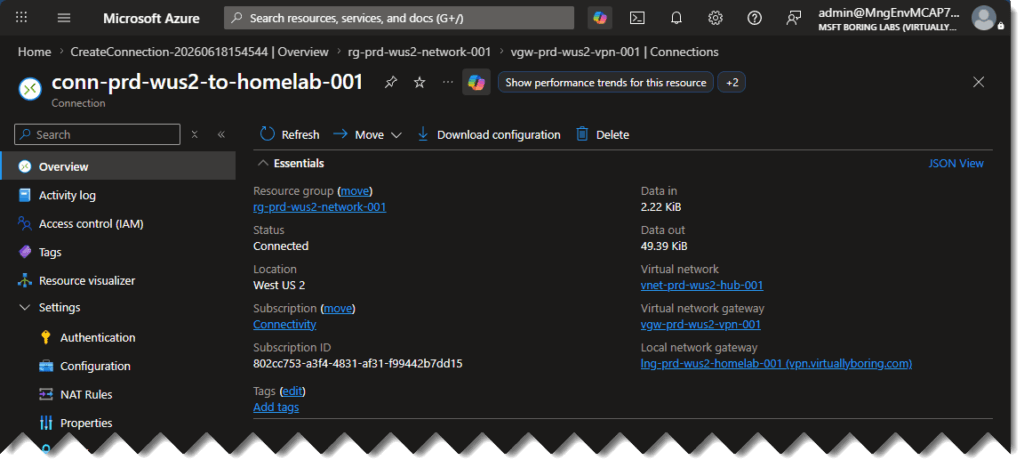Viewport: 1024px width, 468px height.
Task: Click the Copilot icon beside the resource title
Action: pos(476,82)
